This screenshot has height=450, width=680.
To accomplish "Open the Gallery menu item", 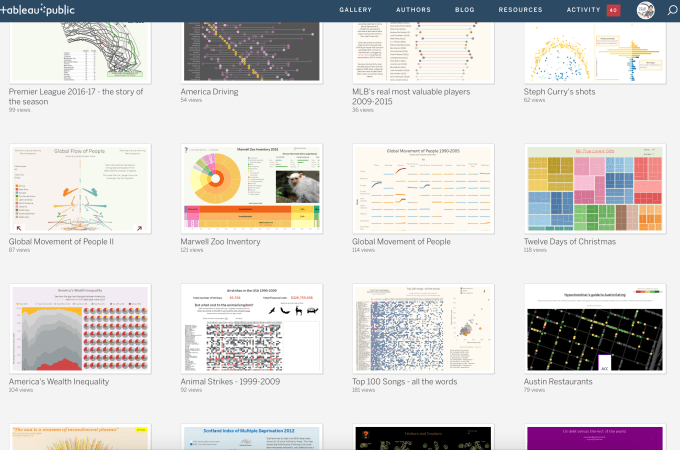I will coord(355,10).
